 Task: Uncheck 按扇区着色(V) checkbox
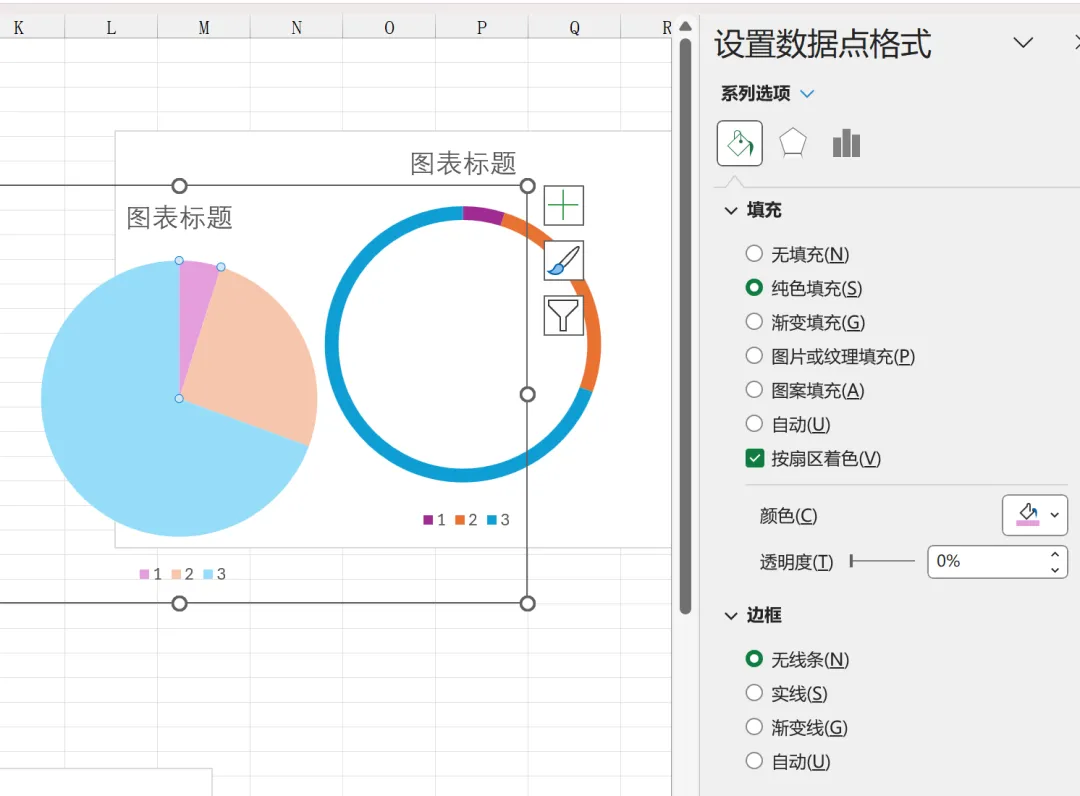[x=754, y=458]
